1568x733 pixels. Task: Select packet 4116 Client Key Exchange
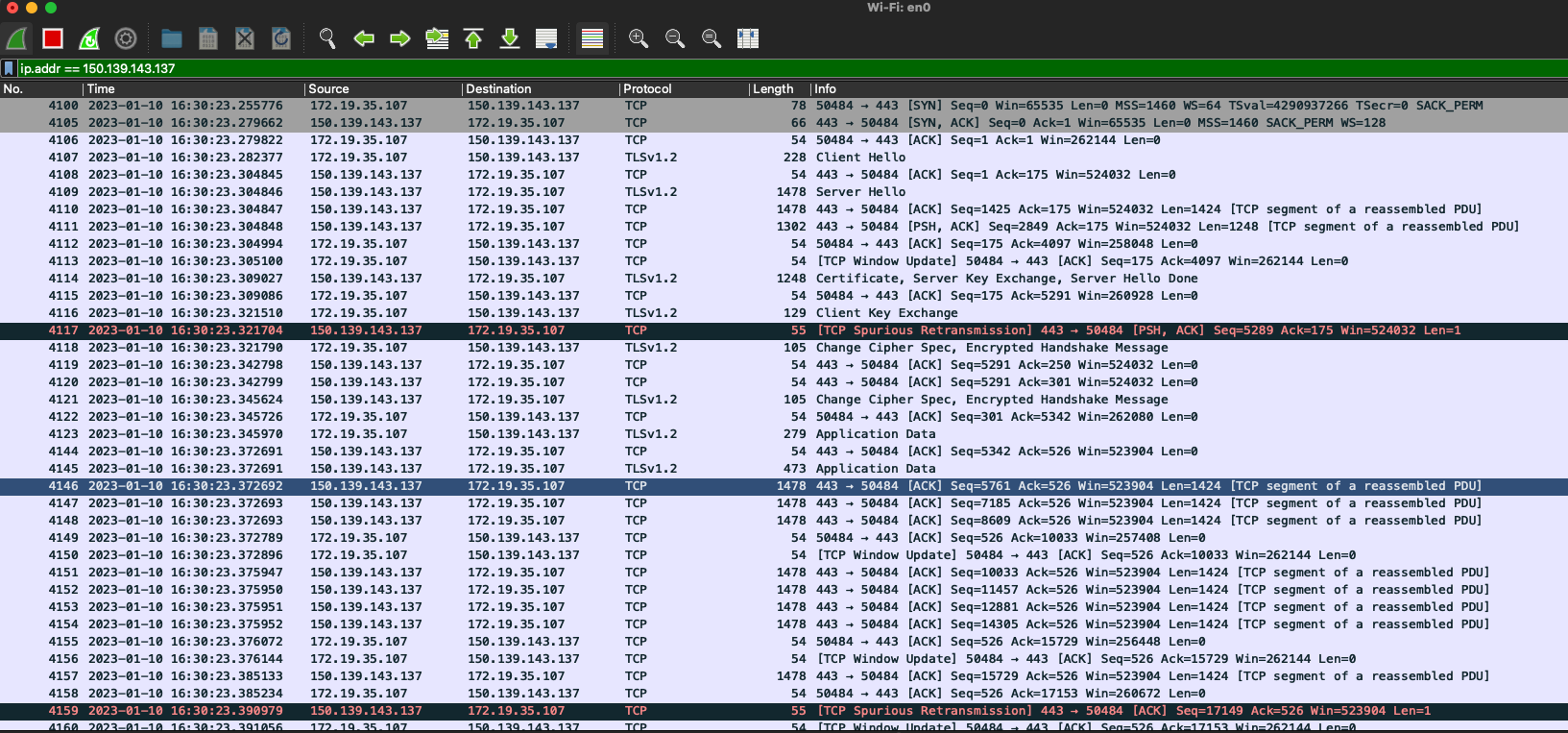pyautogui.click(x=784, y=313)
